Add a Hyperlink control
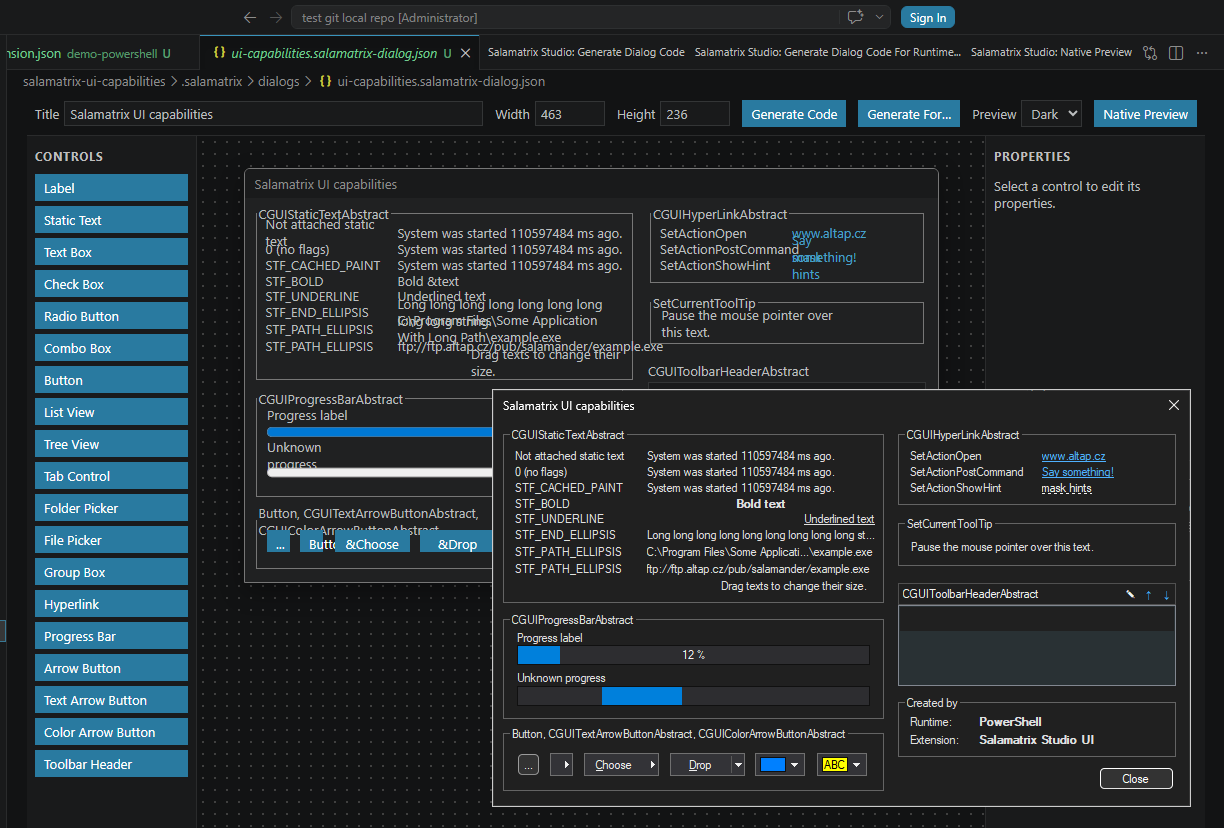The width and height of the screenshot is (1224, 828). pos(111,604)
